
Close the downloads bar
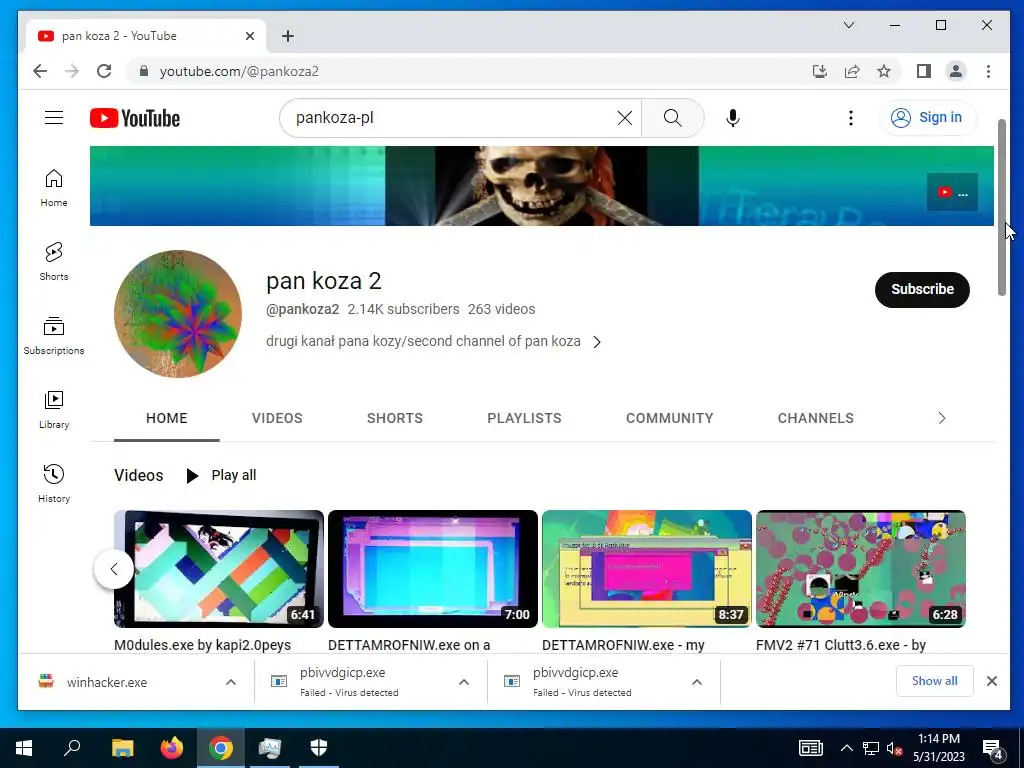pyautogui.click(x=991, y=681)
